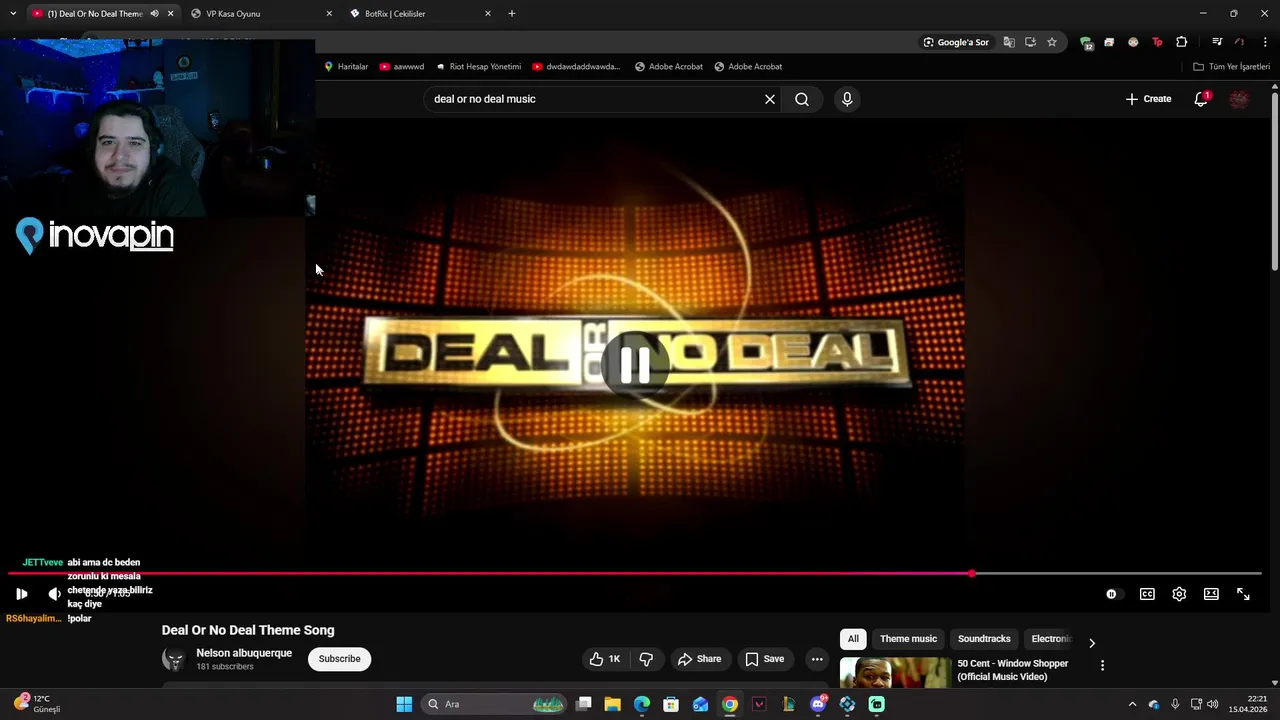Open Tüm Yer İşaretleri bookmarks folder
1280x720 pixels.
[x=1231, y=67]
